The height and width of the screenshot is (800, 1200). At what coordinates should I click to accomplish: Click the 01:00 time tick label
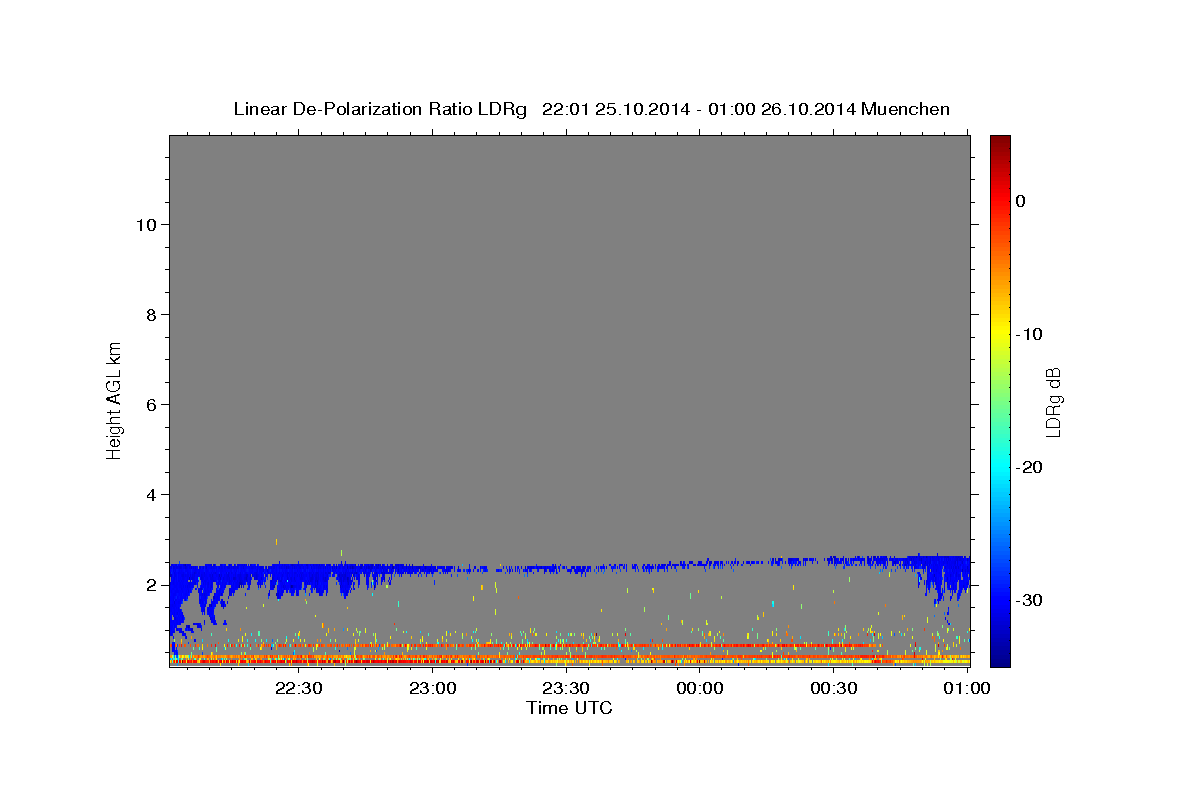(967, 688)
